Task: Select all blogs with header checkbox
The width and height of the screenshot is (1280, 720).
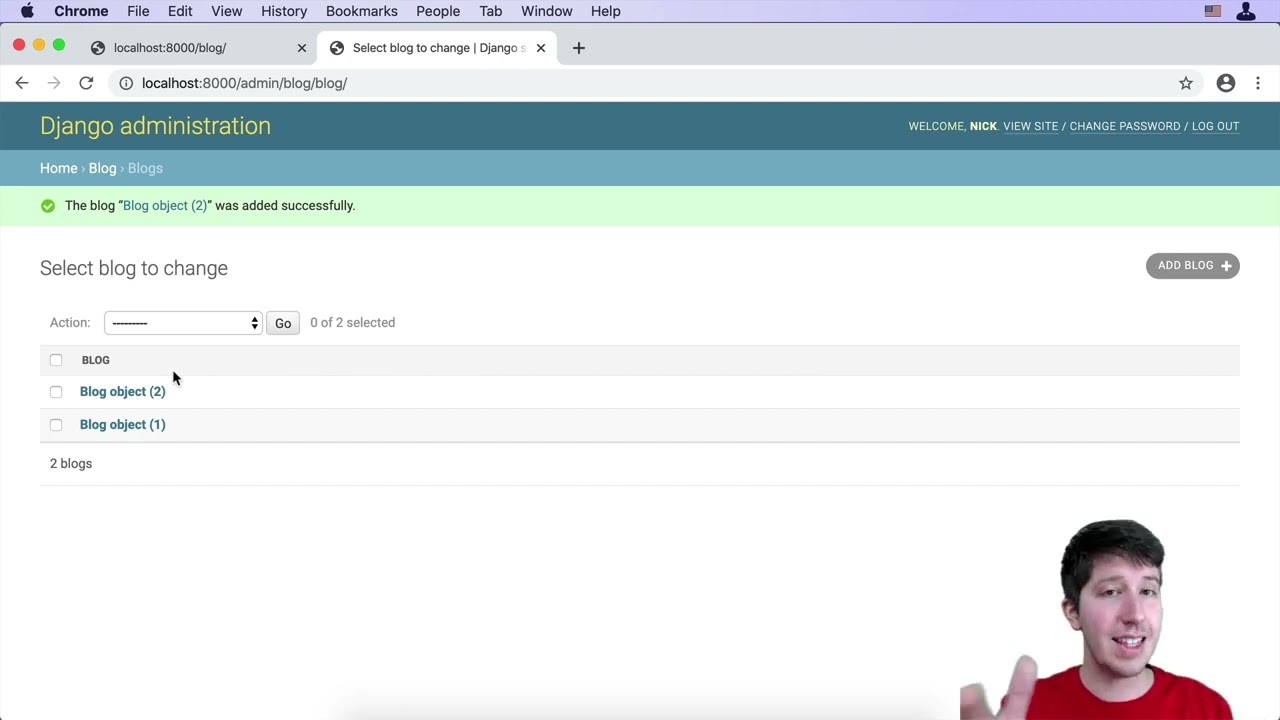Action: pyautogui.click(x=56, y=360)
